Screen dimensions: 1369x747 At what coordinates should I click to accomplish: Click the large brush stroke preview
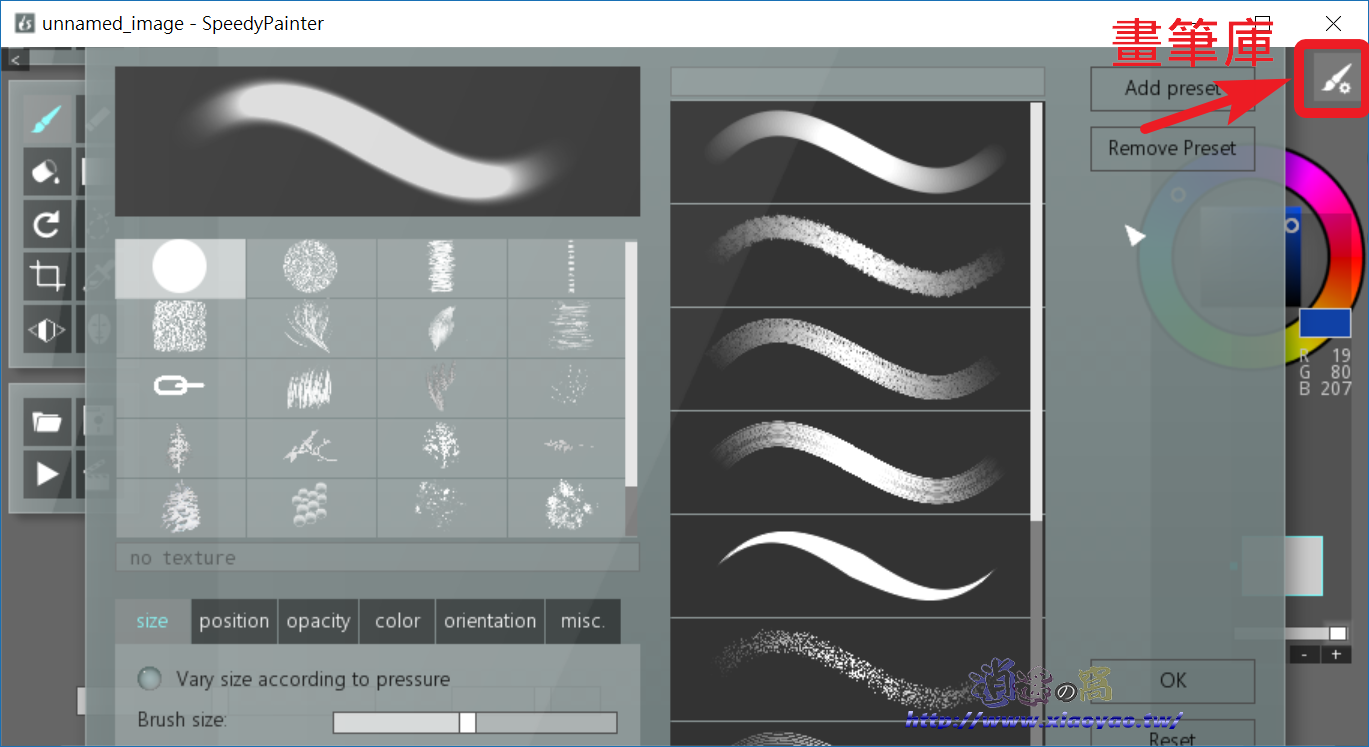pyautogui.click(x=377, y=141)
